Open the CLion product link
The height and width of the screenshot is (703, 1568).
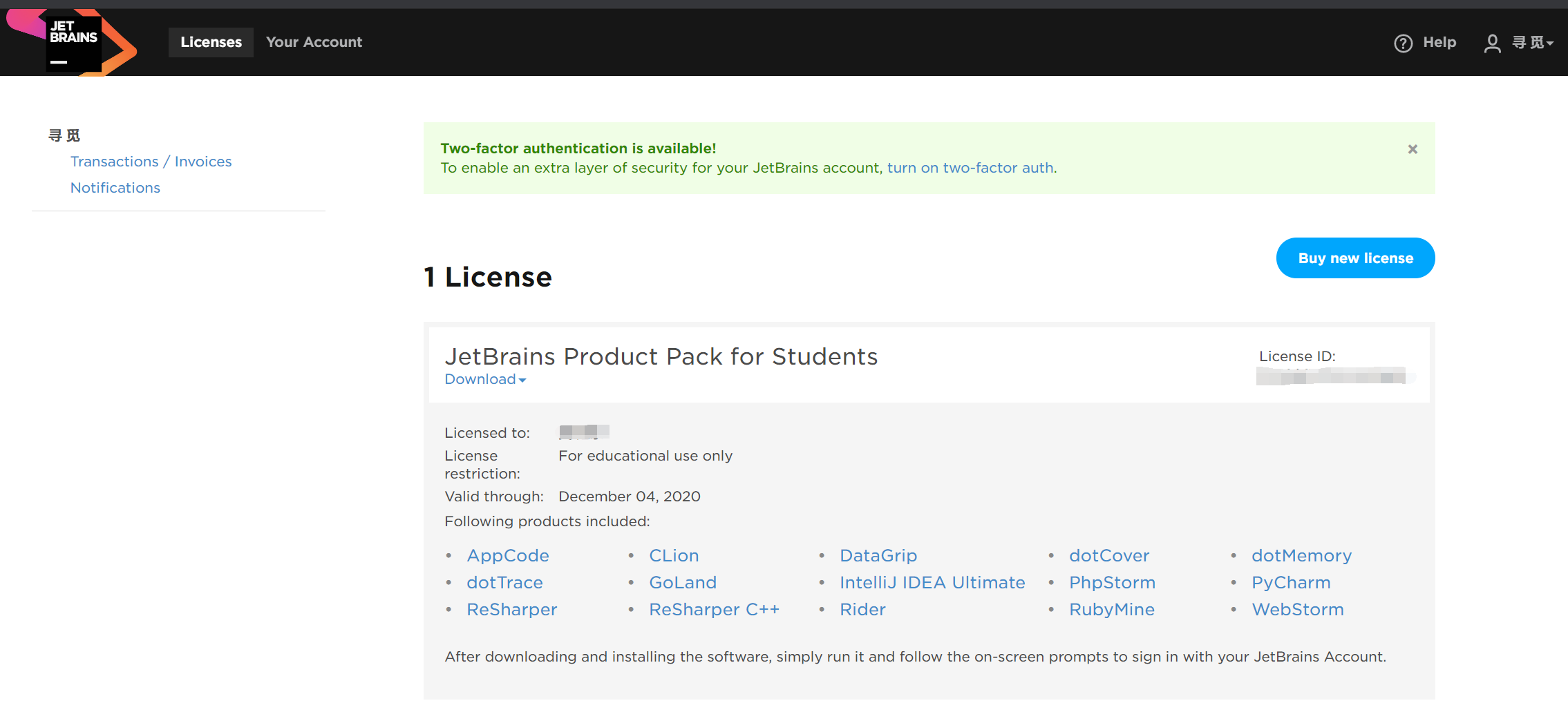(x=674, y=556)
